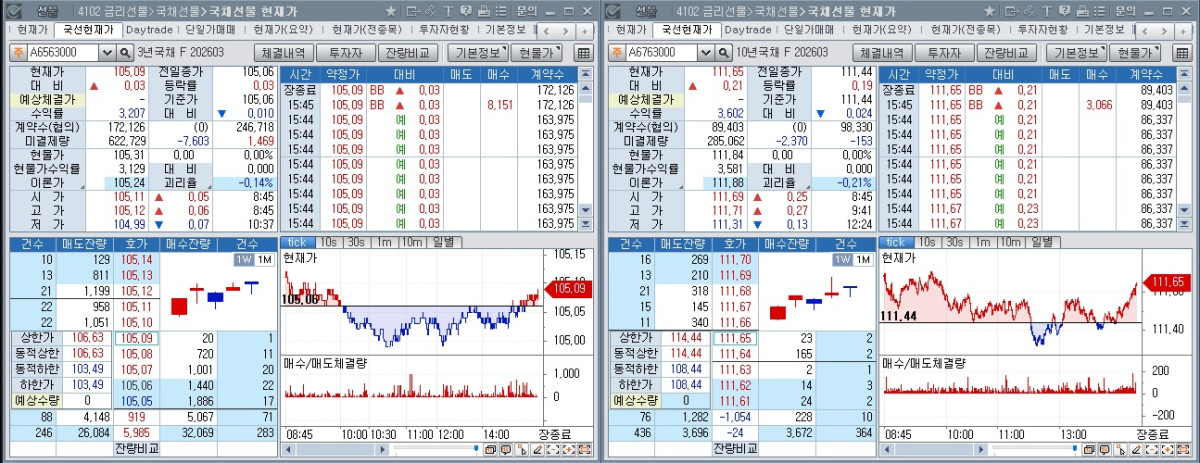Open 현재가(전종목) tab in right window
The image size is (1200, 463).
click(x=966, y=30)
